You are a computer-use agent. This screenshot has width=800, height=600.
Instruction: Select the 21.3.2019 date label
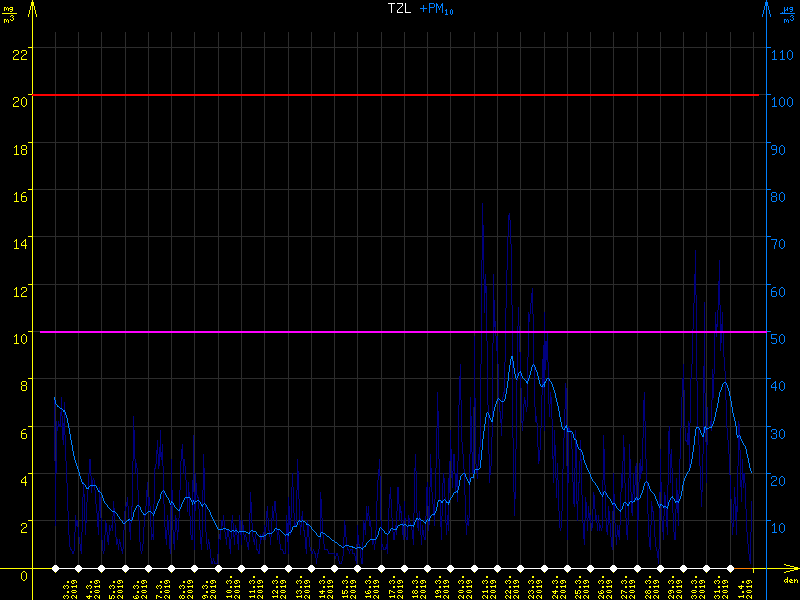487,587
